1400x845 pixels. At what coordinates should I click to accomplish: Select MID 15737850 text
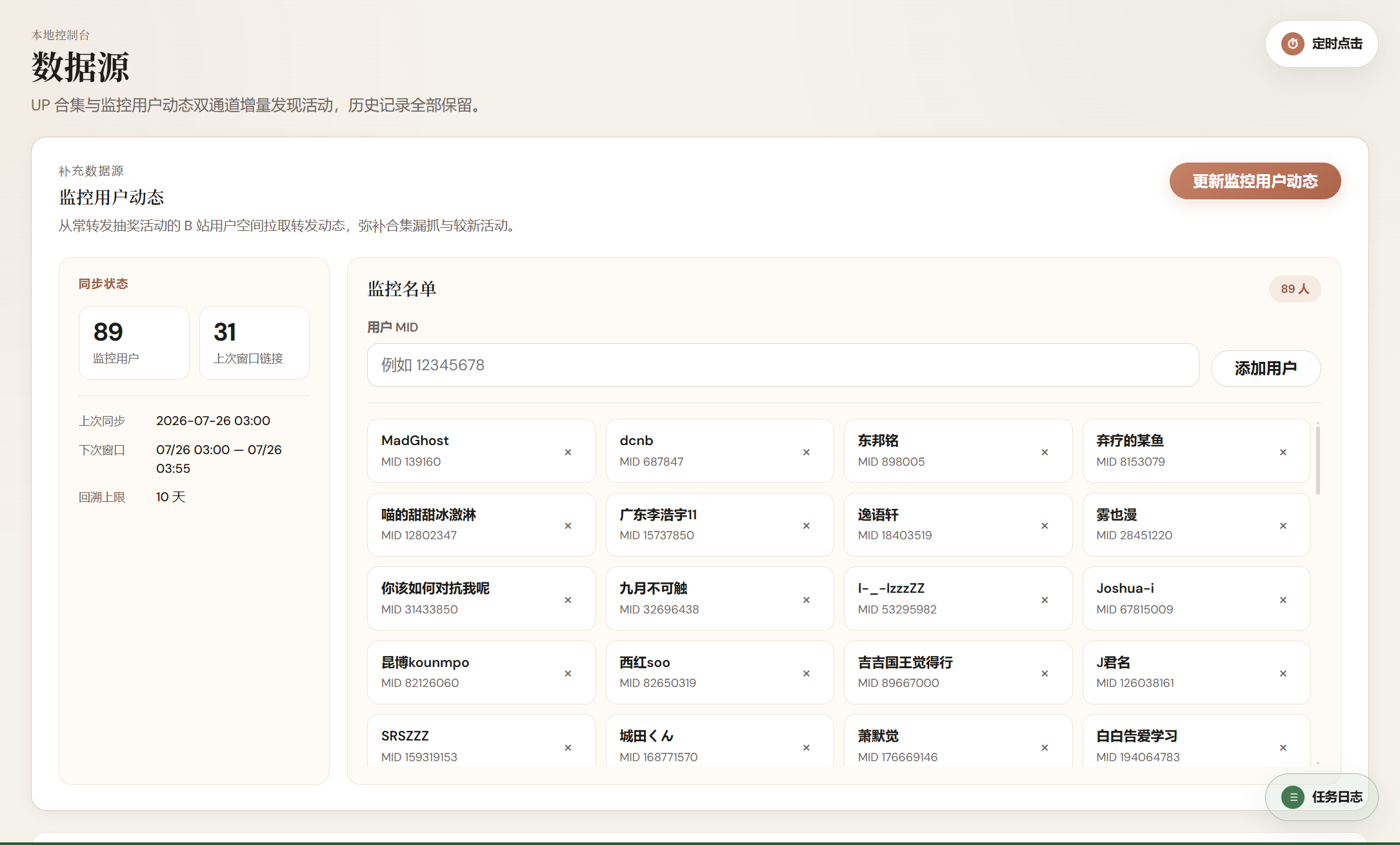pyautogui.click(x=657, y=535)
